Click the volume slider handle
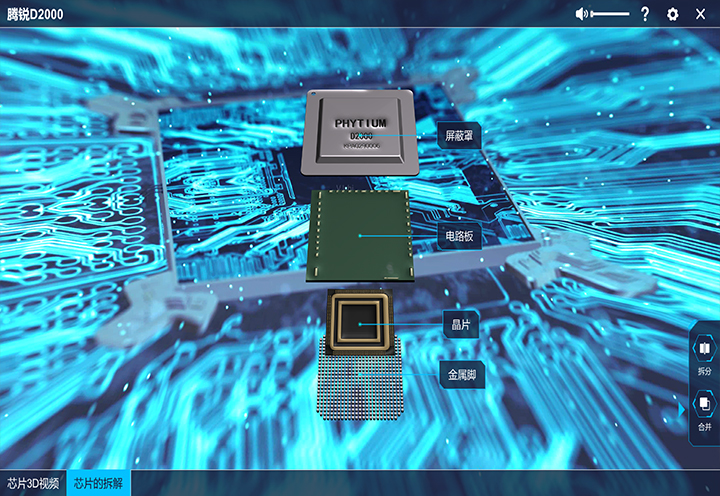The height and width of the screenshot is (496, 720). tap(592, 14)
